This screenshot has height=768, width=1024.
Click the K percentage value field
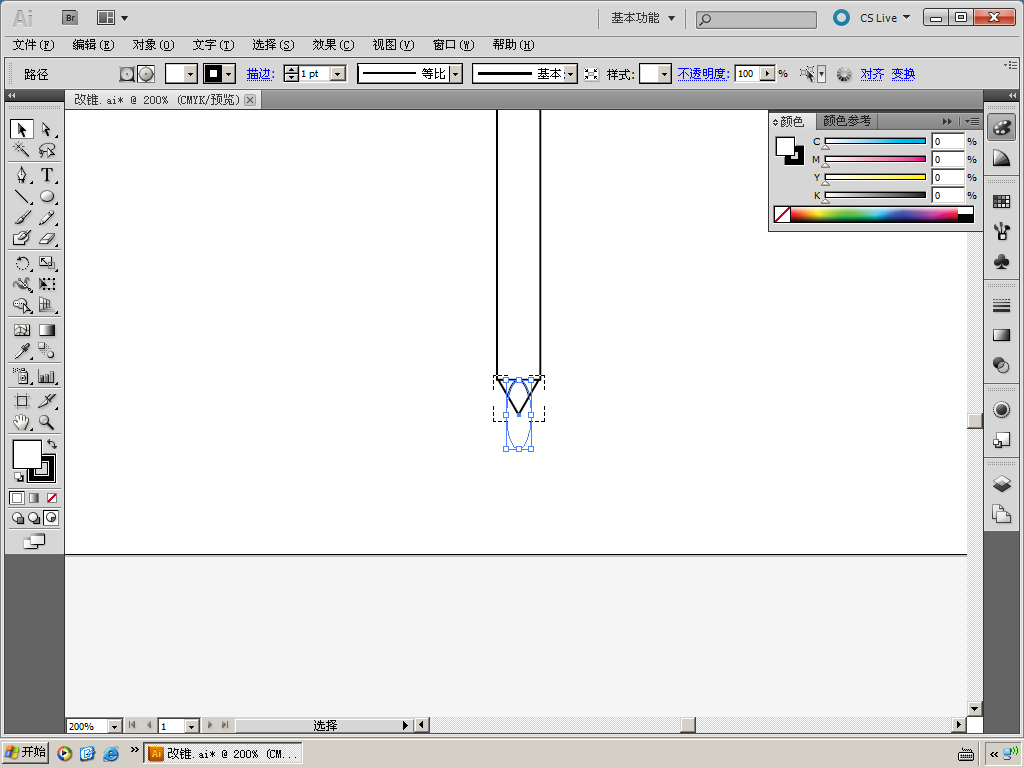[x=948, y=195]
